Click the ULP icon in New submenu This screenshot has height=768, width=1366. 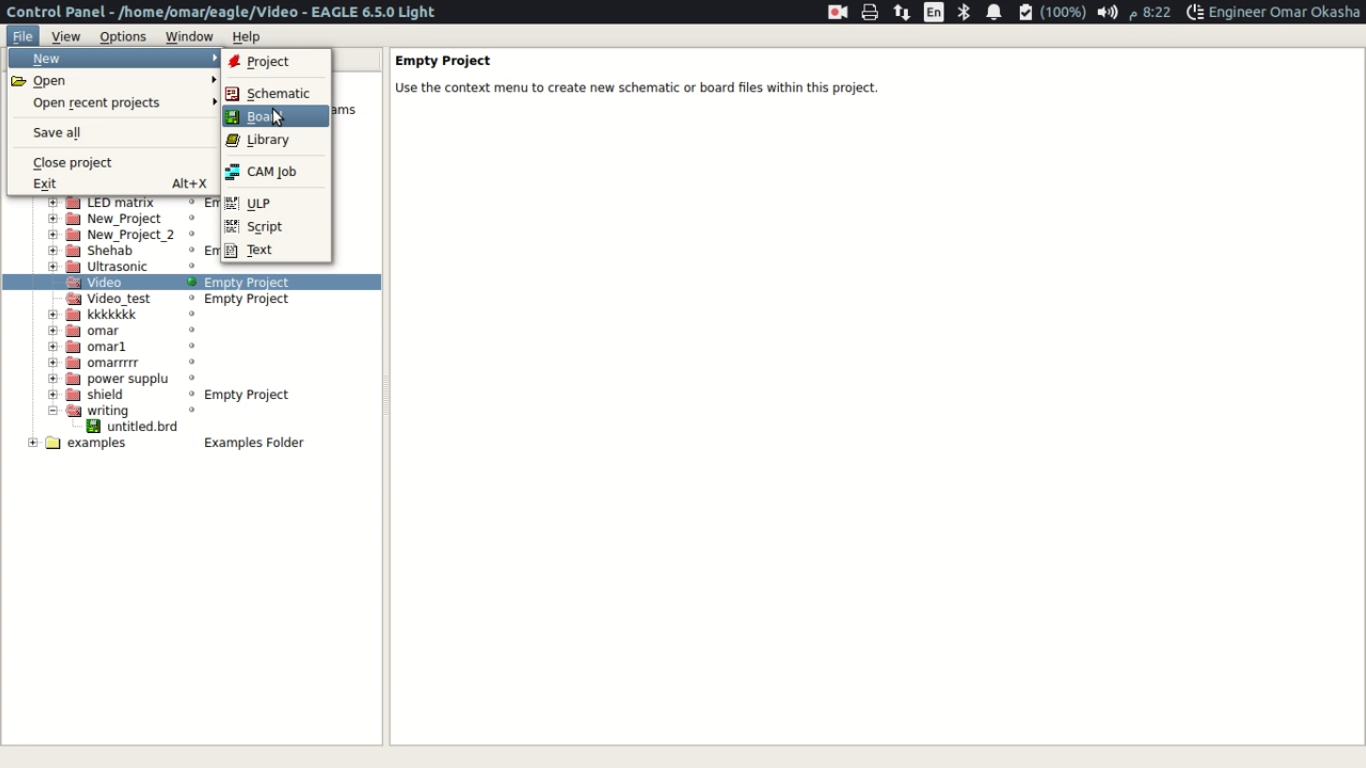pos(232,204)
